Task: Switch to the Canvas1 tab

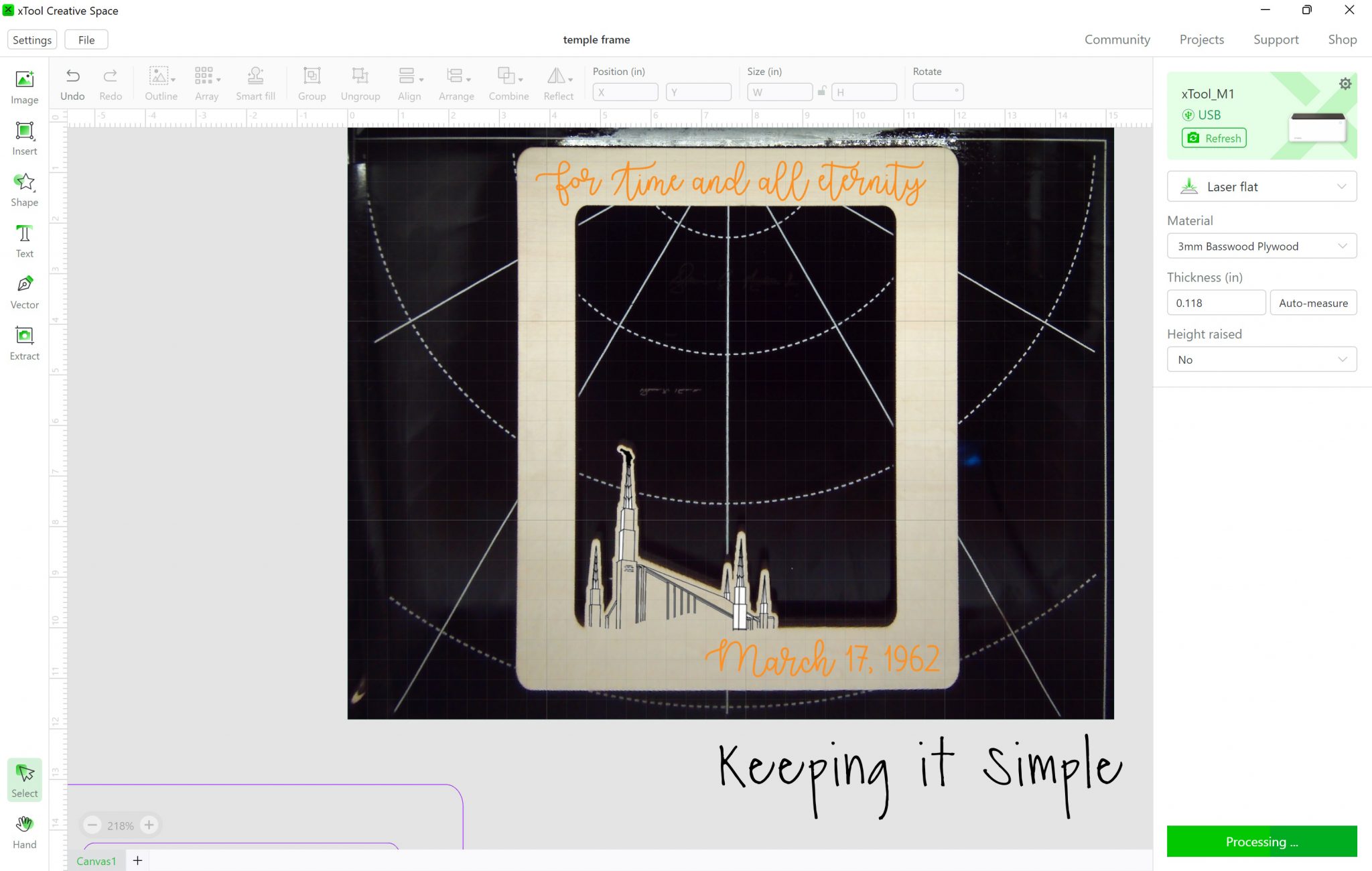Action: pyautogui.click(x=96, y=861)
